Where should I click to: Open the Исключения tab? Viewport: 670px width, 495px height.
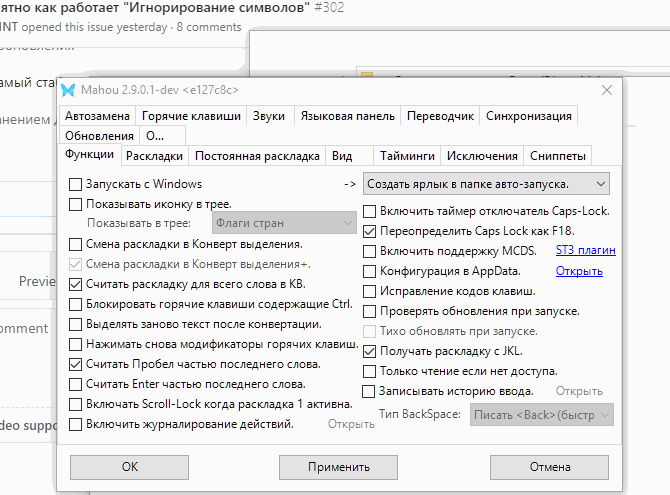tap(482, 156)
